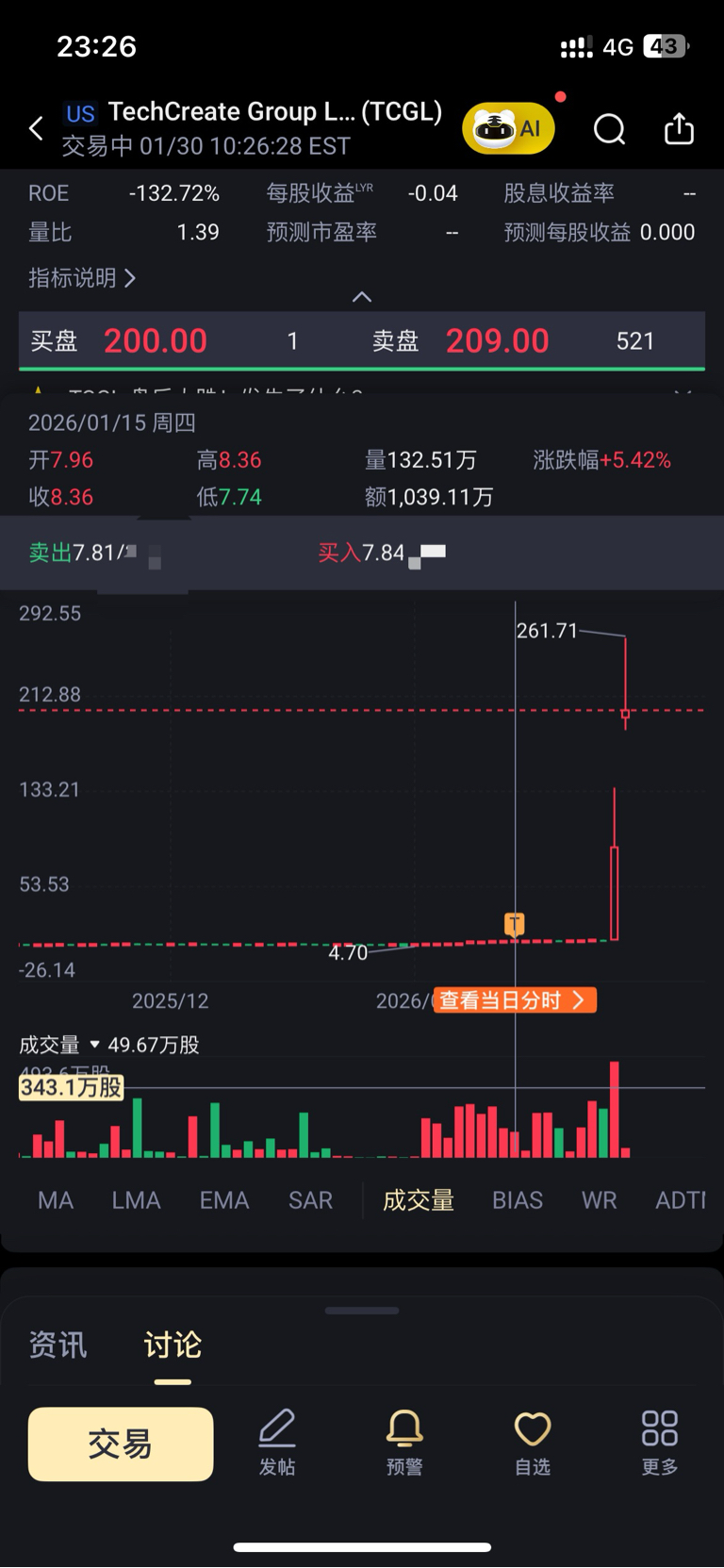Tap the 量132.51万 volume value
724x1568 pixels.
(420, 460)
